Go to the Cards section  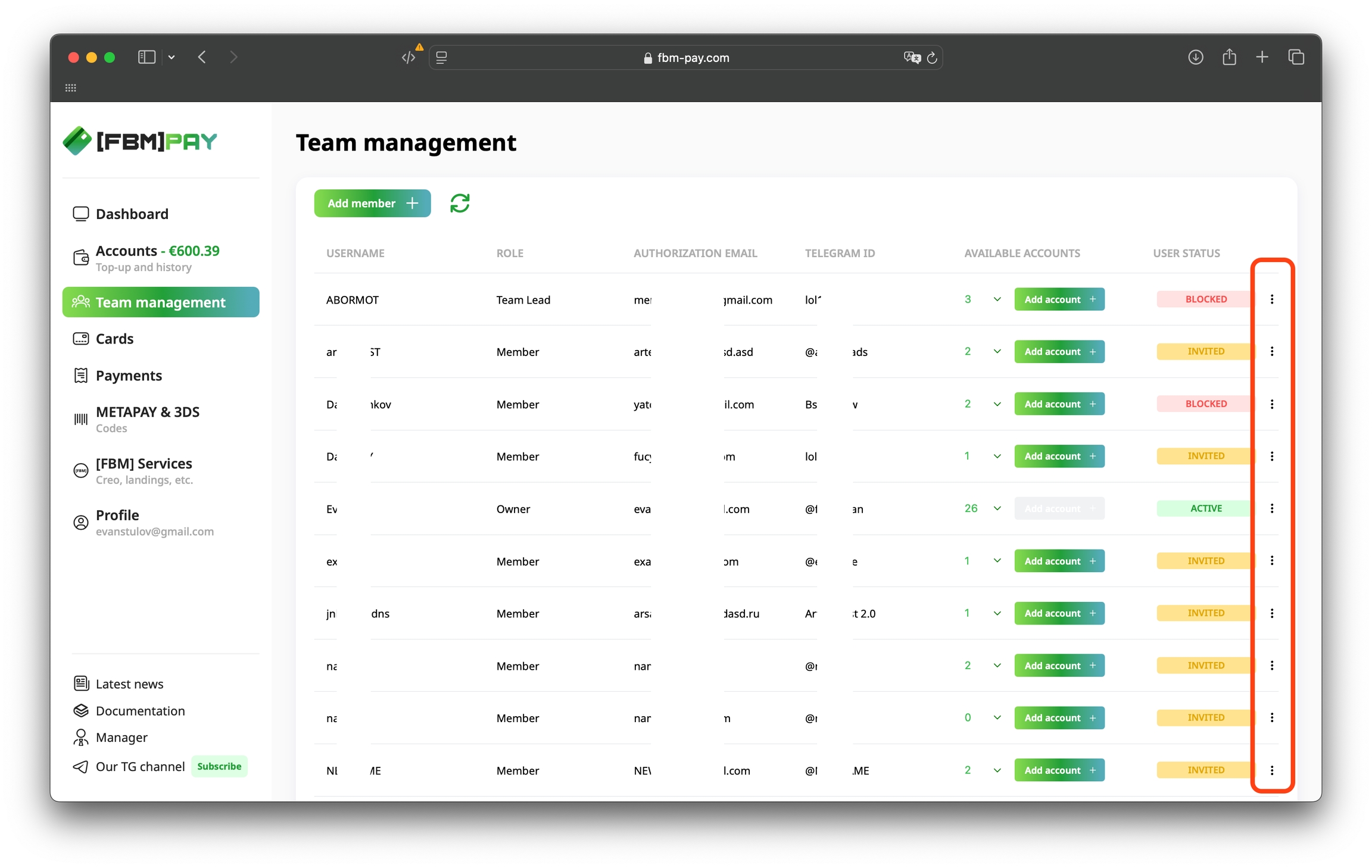click(114, 339)
